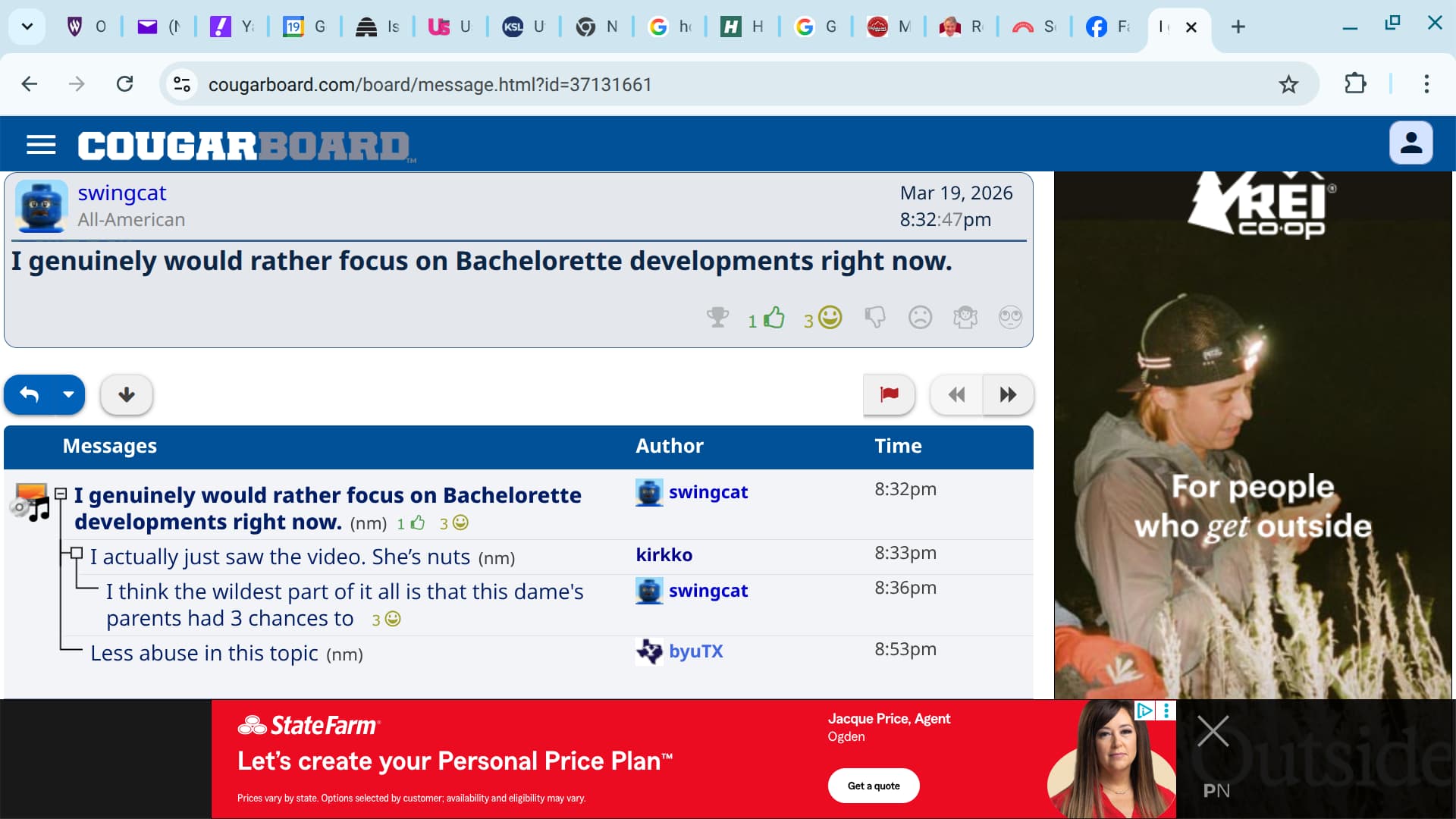The width and height of the screenshot is (1456, 819).
Task: Collapse the top thread tree node
Action: (61, 494)
